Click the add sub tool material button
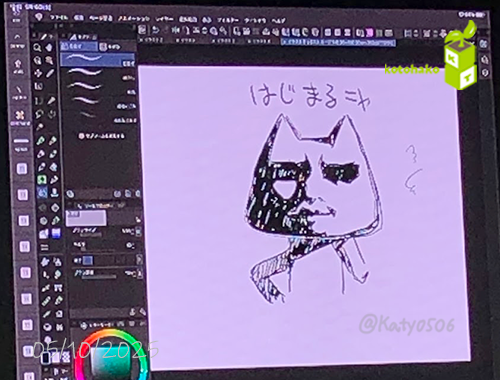The width and height of the screenshot is (500, 380). [x=102, y=136]
